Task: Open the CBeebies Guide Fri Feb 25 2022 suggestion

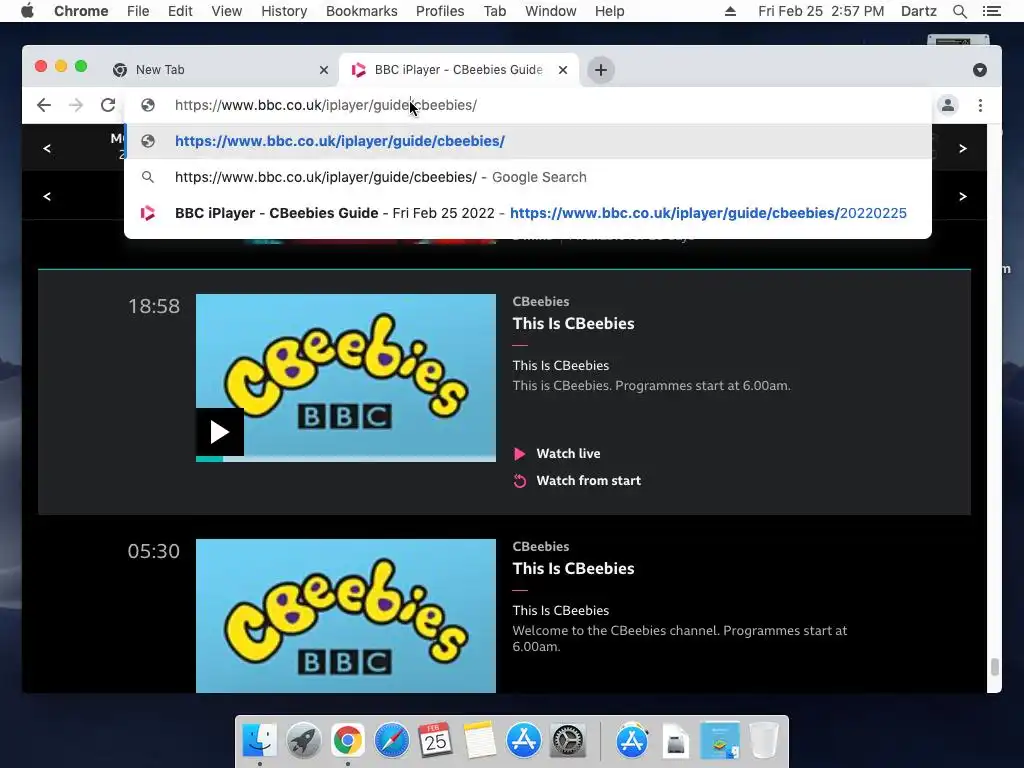Action: pyautogui.click(x=528, y=213)
